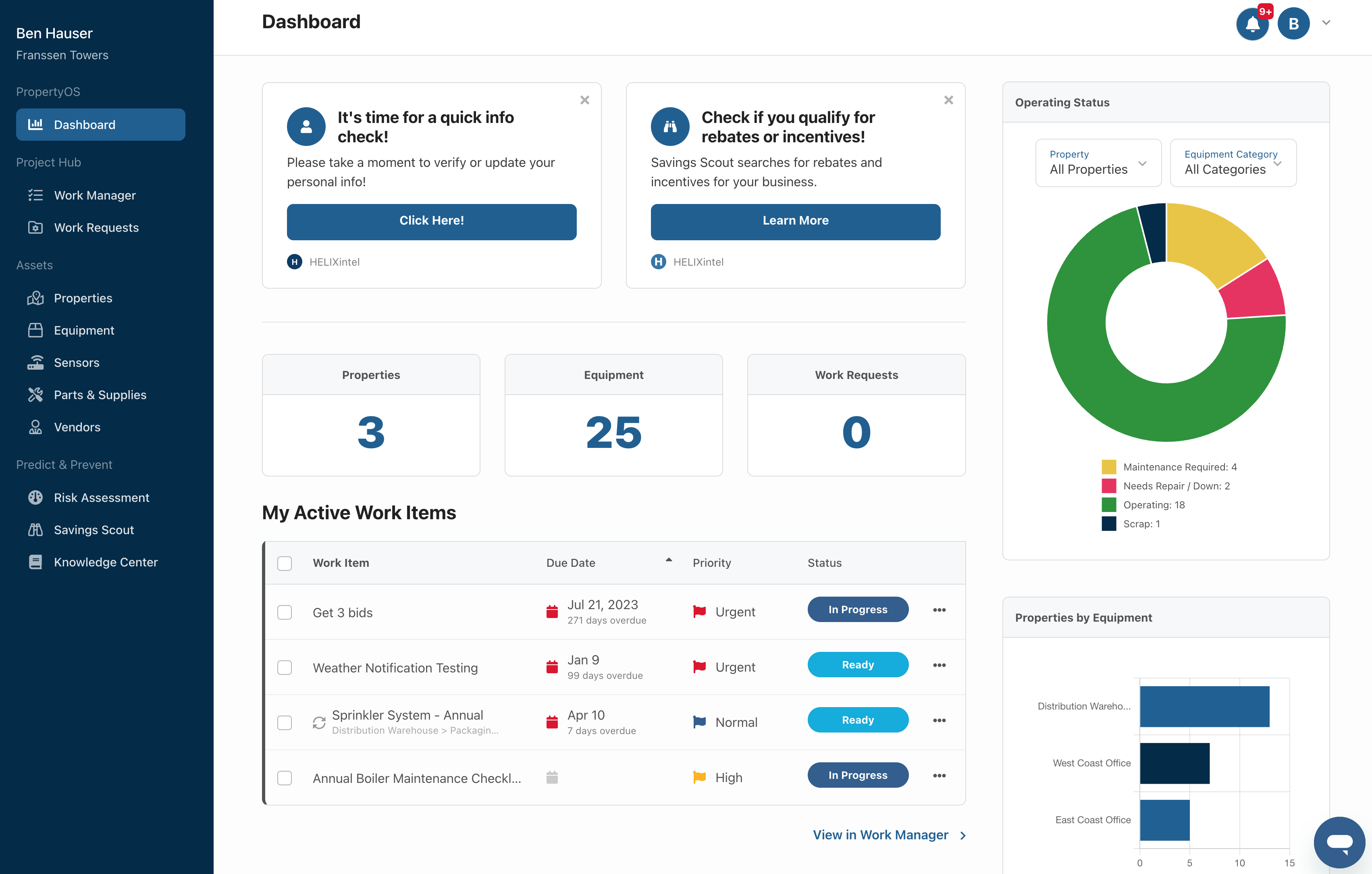1372x874 pixels.
Task: Open Risk Assessment under Predict & Prevent
Action: (102, 497)
